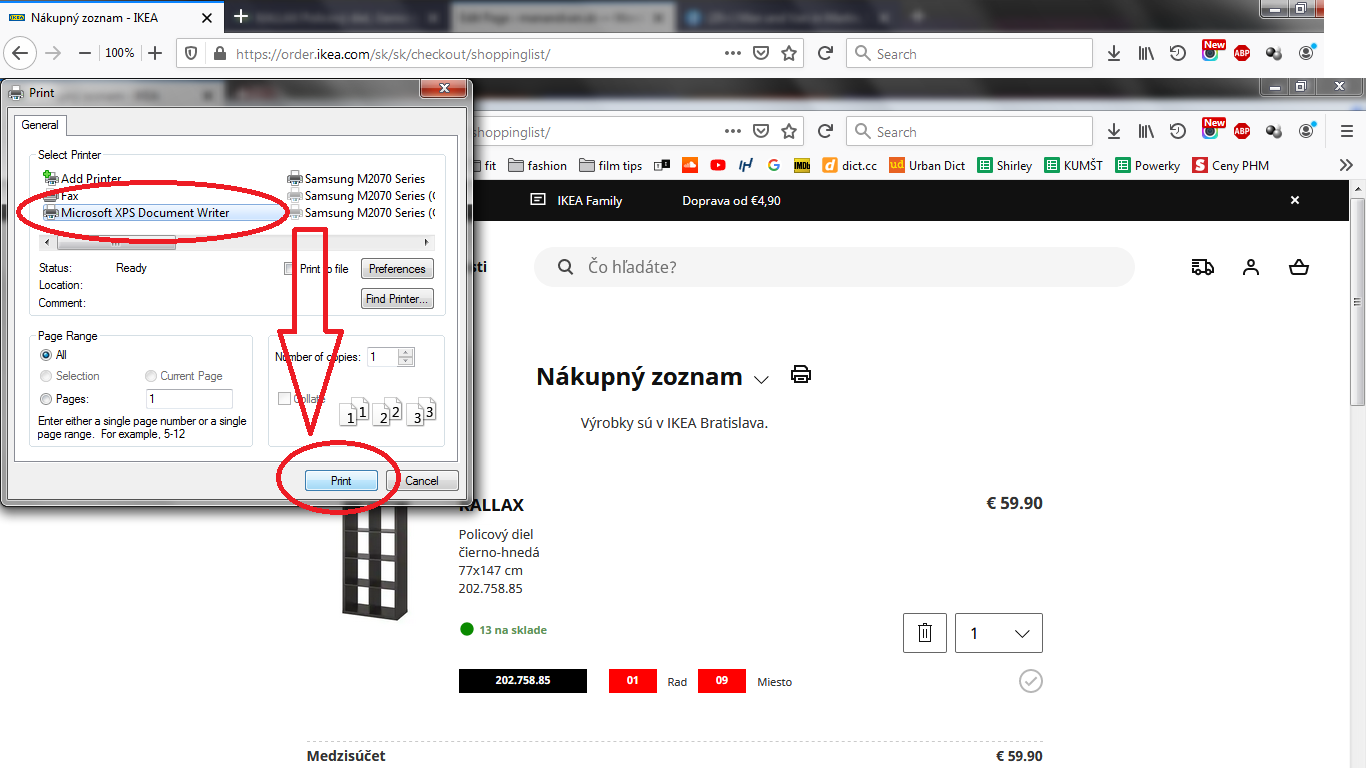Open the Urban Dict bookmark
The image size is (1366, 768).
[x=927, y=165]
